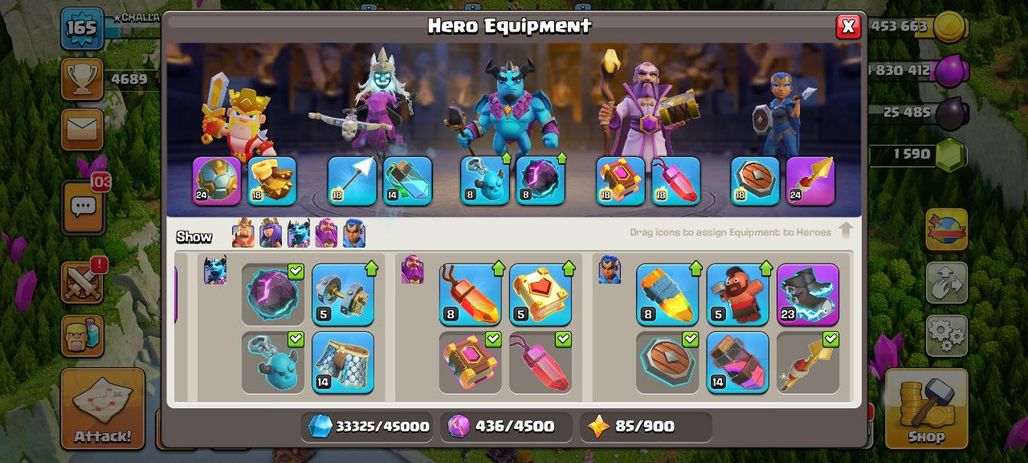Image resolution: width=1028 pixels, height=463 pixels.
Task: Choose the level 5 Hog Rider Puppet
Action: click(x=738, y=294)
